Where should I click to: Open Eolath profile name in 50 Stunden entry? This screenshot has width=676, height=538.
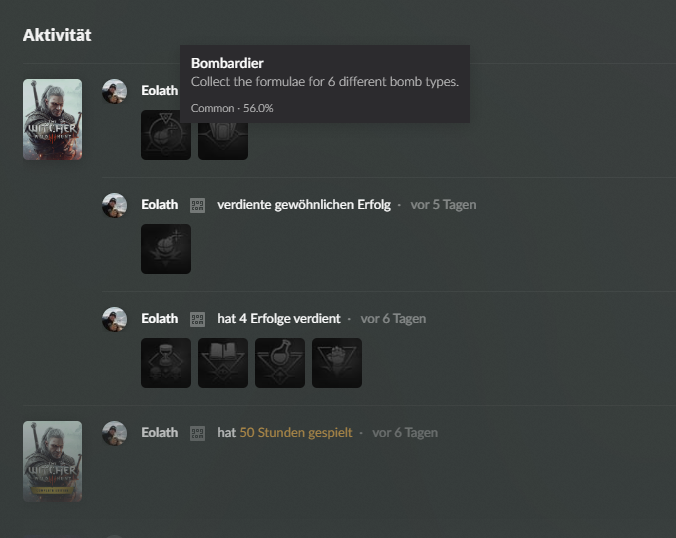coord(160,432)
